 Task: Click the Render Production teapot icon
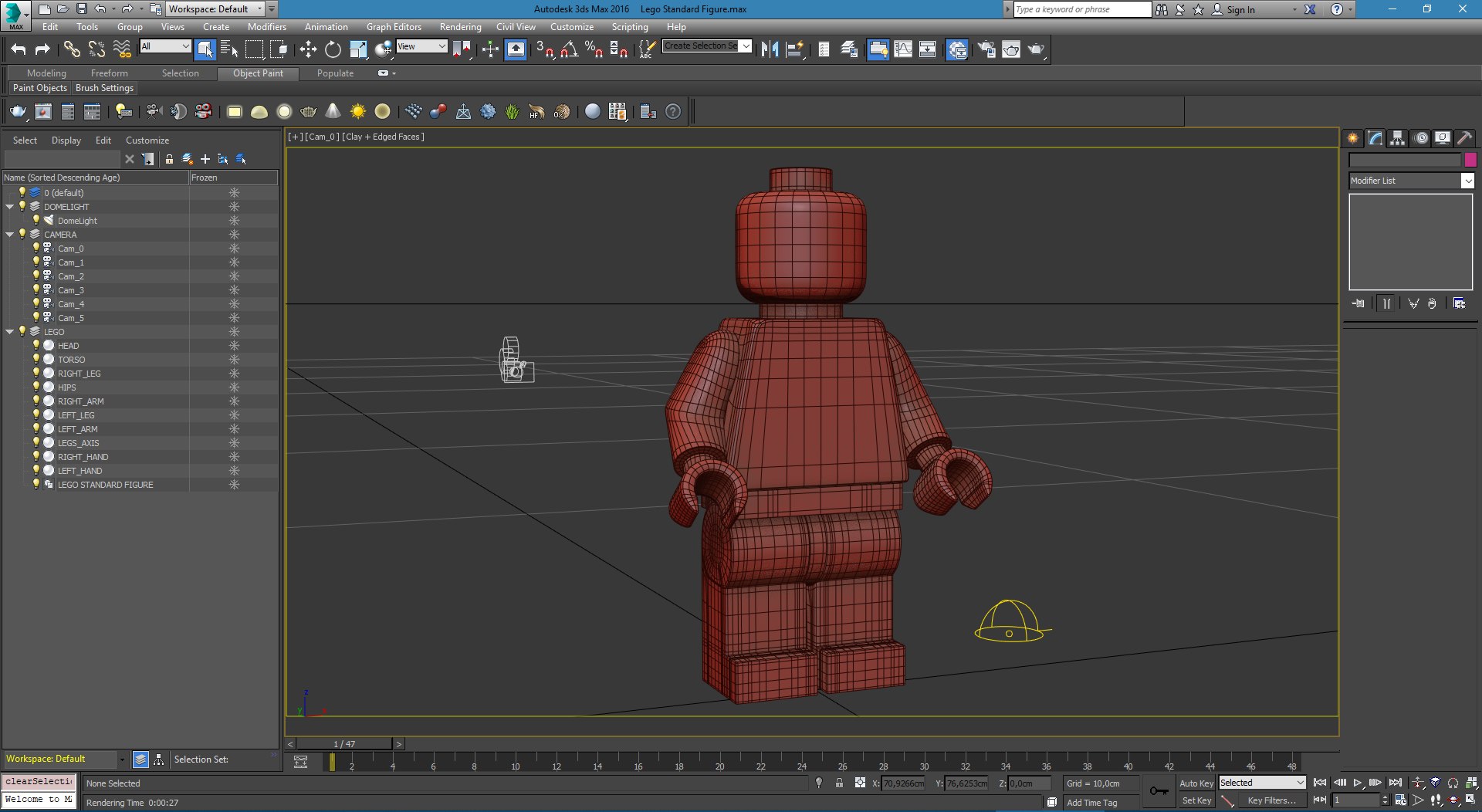point(1036,49)
